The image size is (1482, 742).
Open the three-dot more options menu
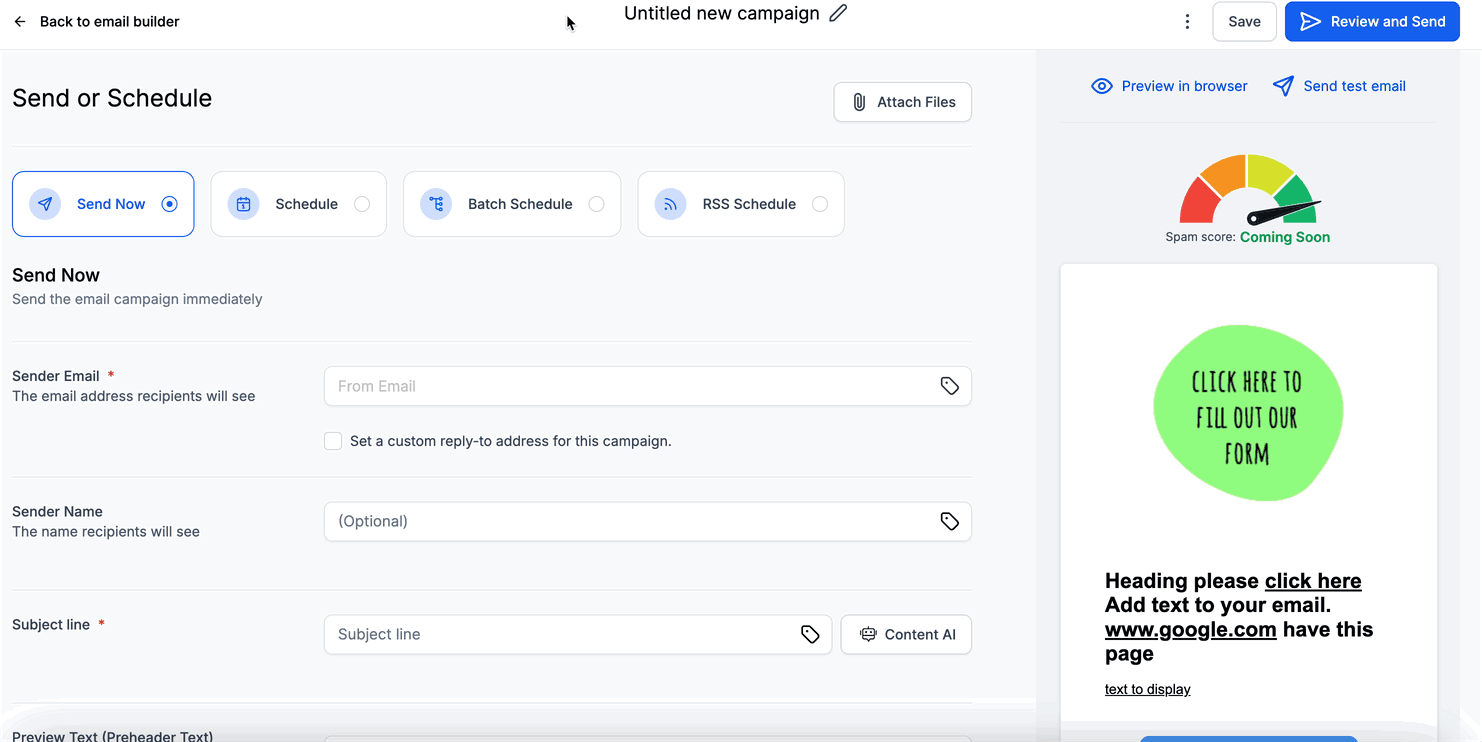1187,22
